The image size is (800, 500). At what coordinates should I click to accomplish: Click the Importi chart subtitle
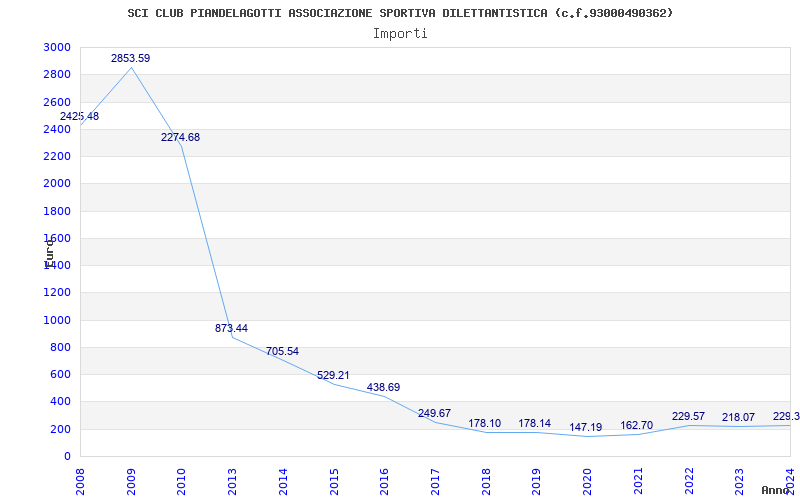click(400, 33)
